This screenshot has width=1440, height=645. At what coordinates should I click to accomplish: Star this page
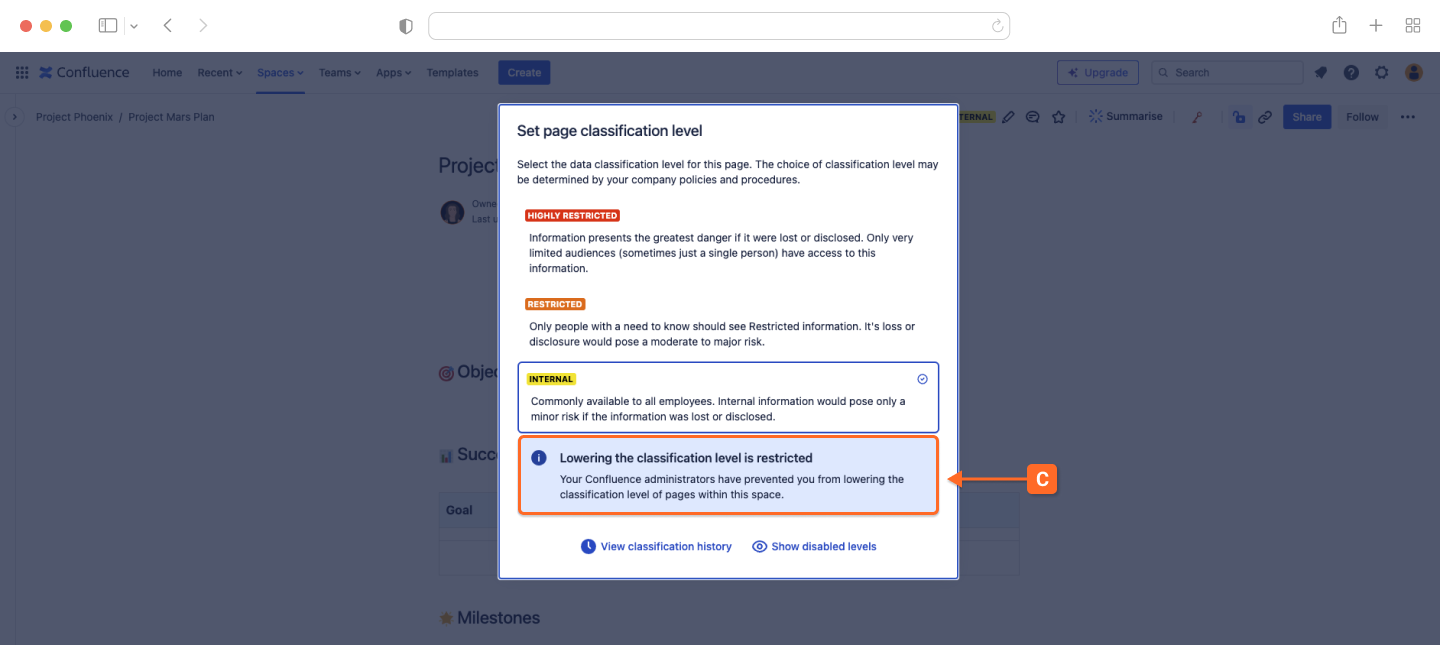1059,117
